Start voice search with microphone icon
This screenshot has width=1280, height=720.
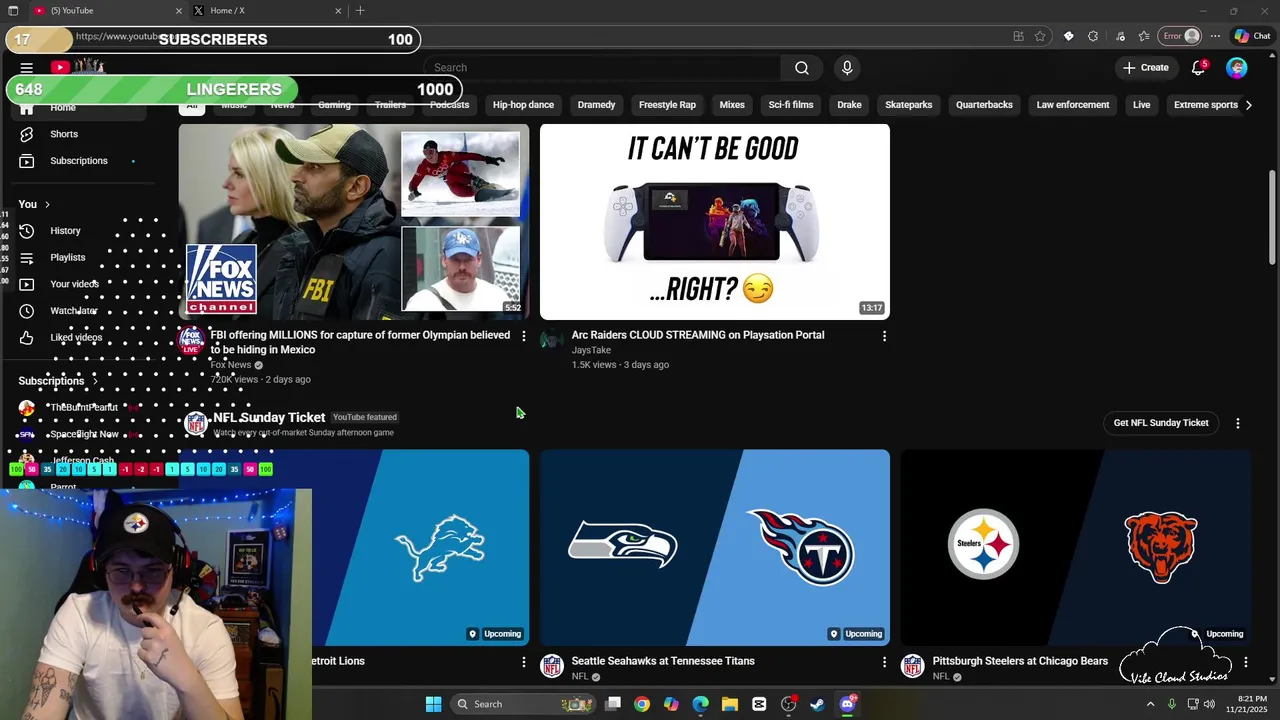click(x=847, y=68)
